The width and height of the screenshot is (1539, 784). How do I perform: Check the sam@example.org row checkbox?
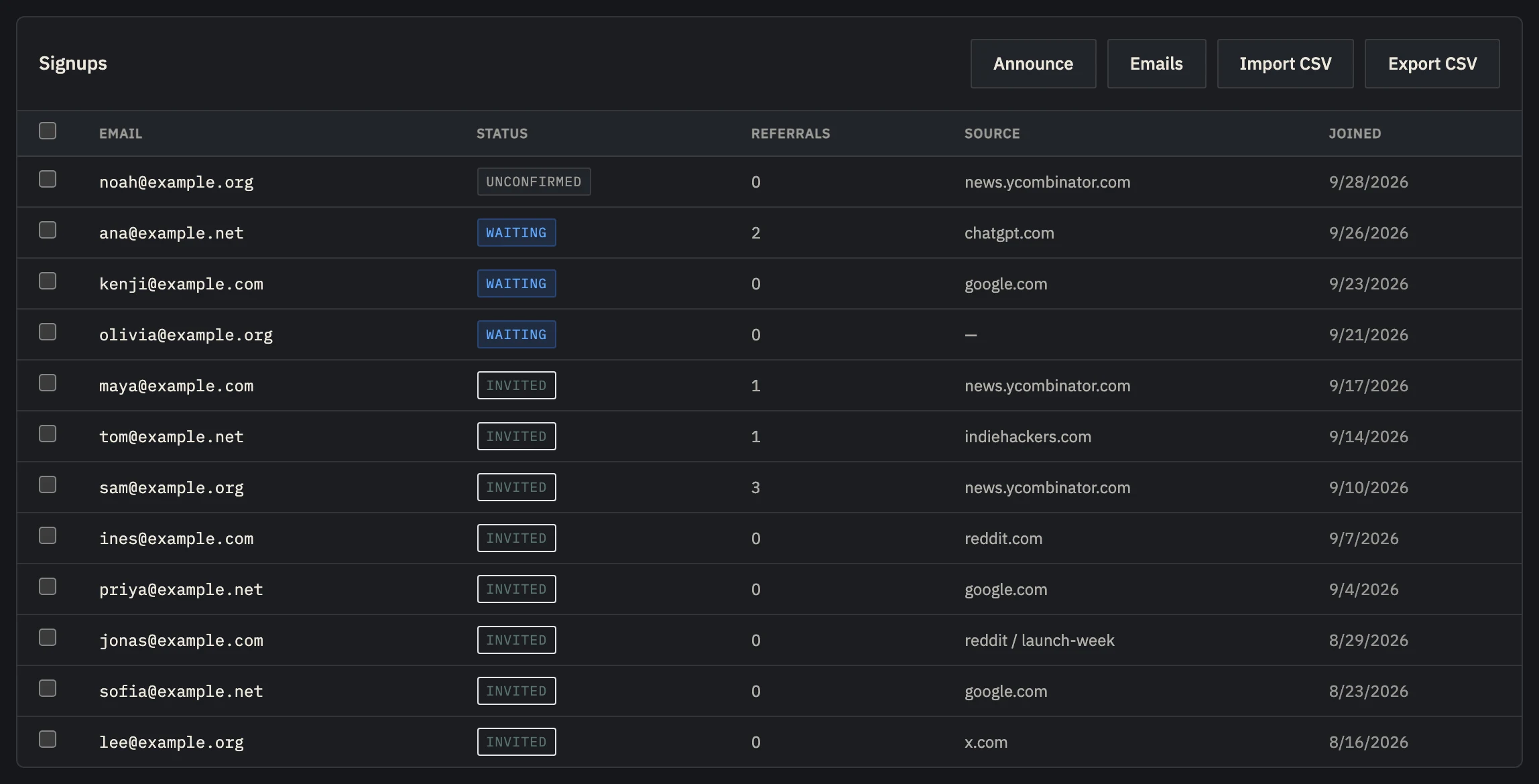48,484
